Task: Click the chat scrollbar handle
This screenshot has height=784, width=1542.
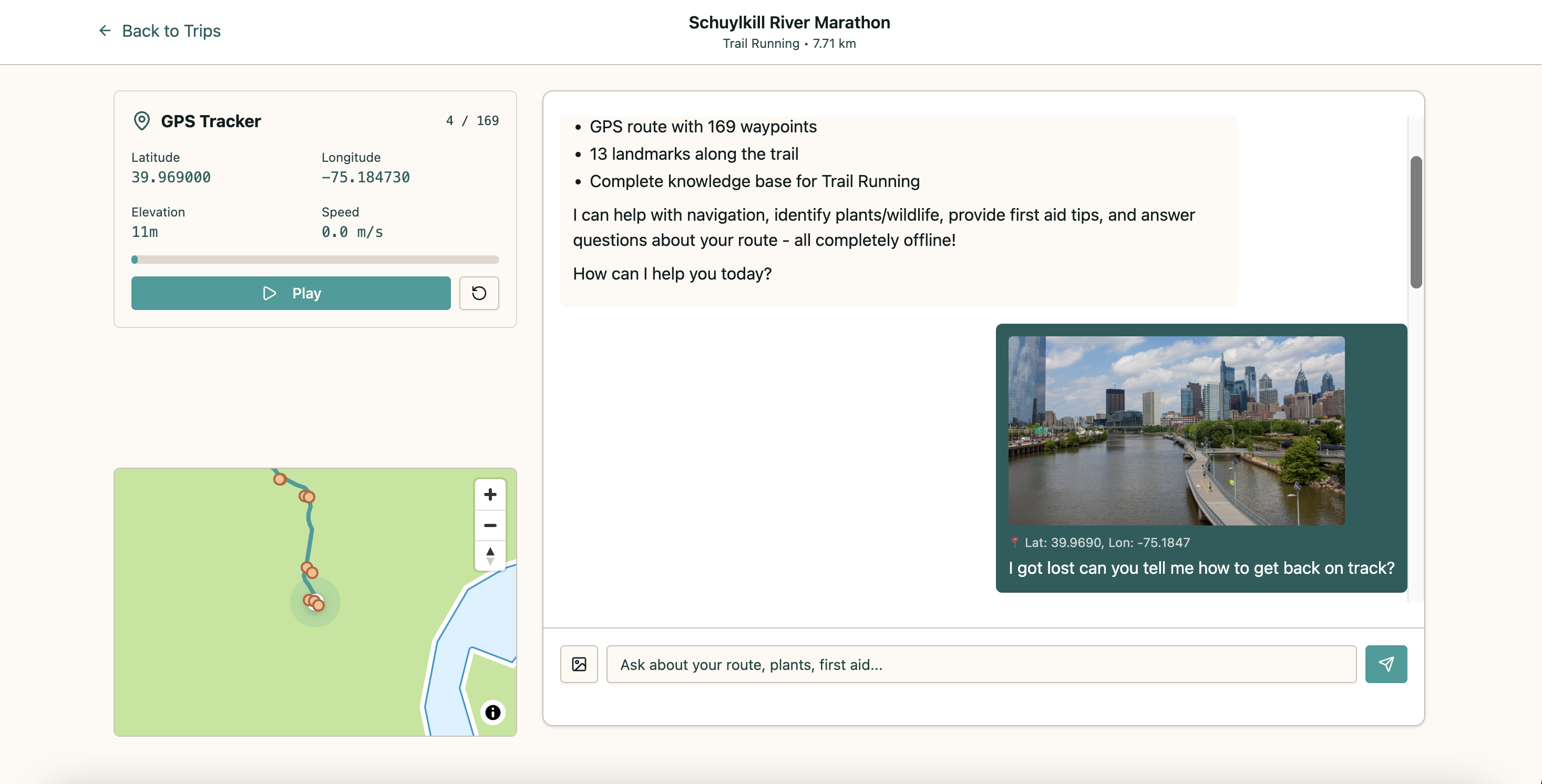Action: tap(1415, 222)
